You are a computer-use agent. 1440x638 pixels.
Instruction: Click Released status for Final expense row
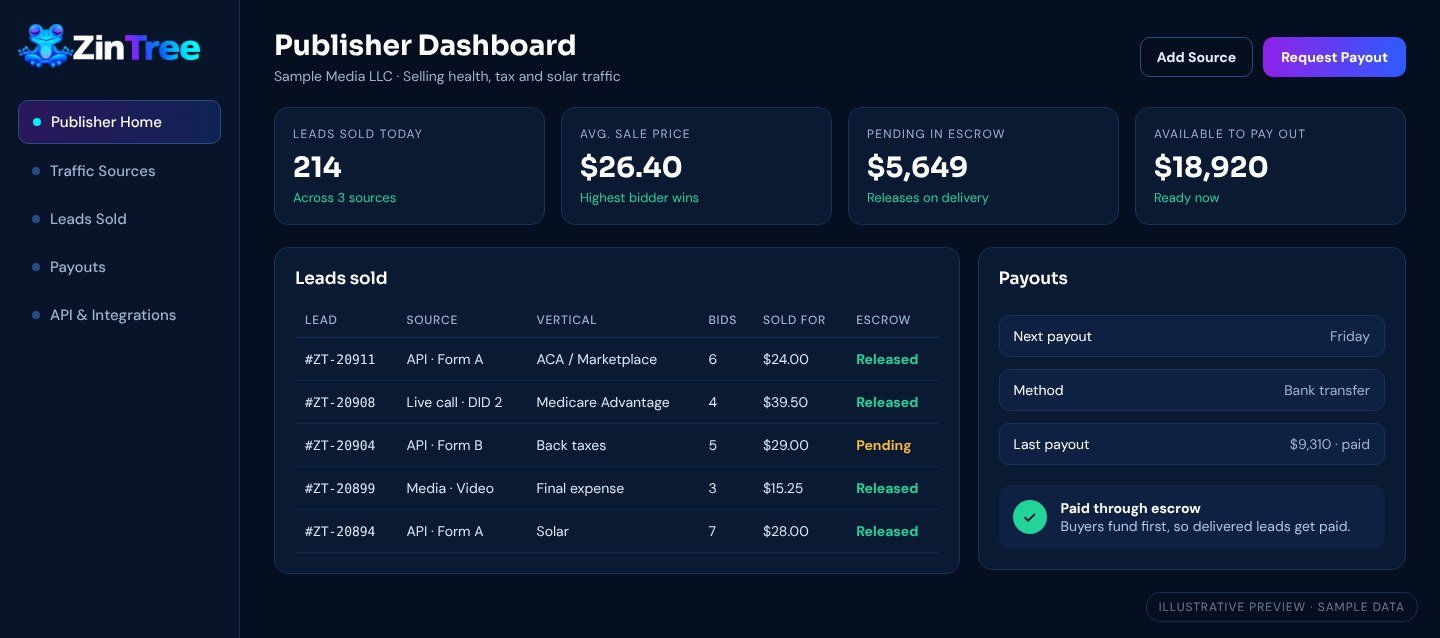tap(887, 488)
